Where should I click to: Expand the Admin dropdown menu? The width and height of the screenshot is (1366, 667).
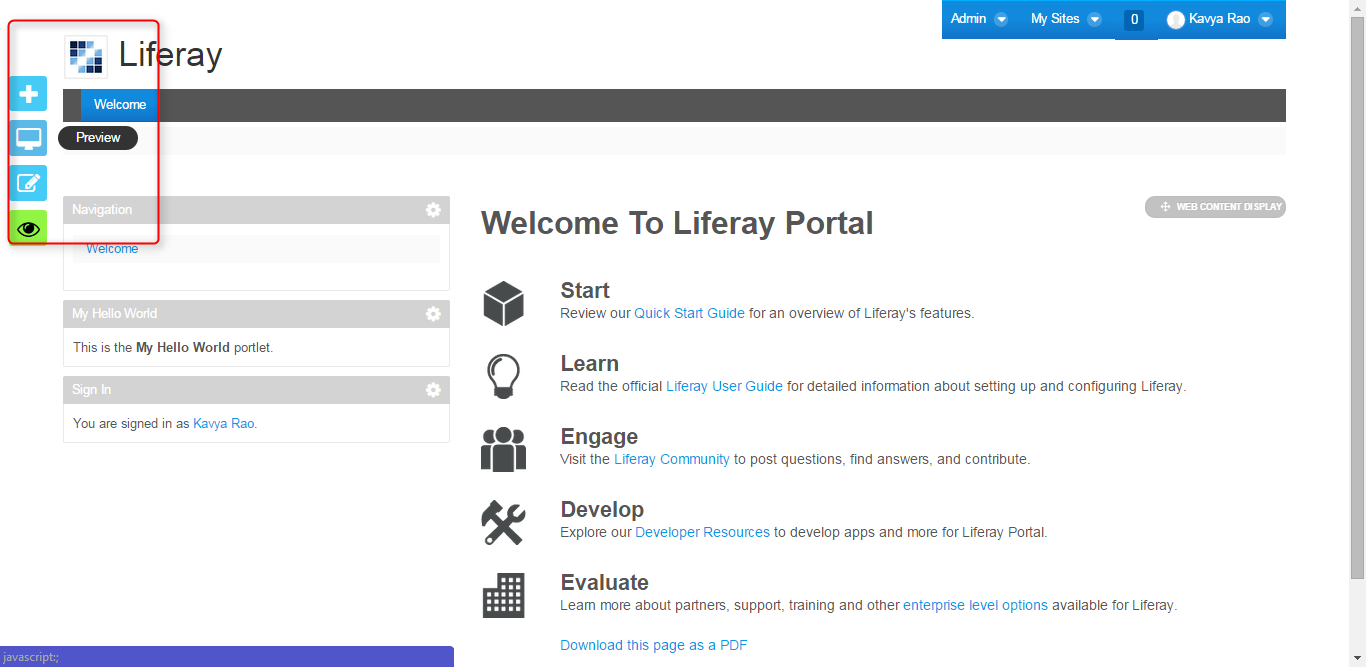coord(979,19)
